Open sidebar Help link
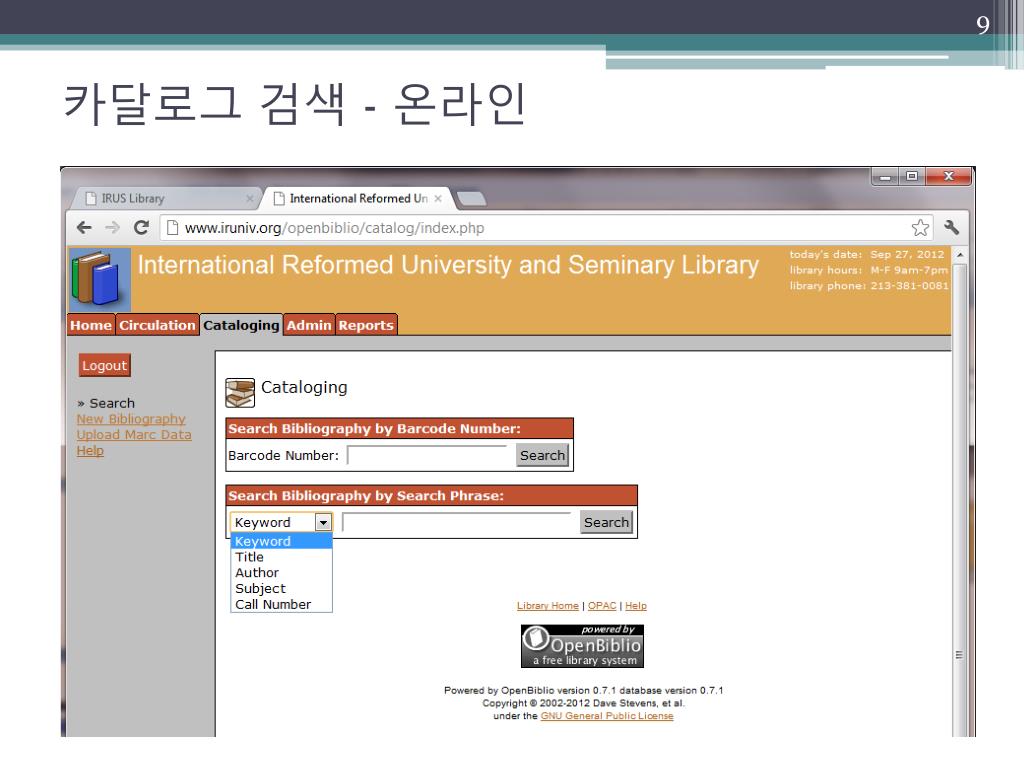The width and height of the screenshot is (1024, 768). [90, 451]
